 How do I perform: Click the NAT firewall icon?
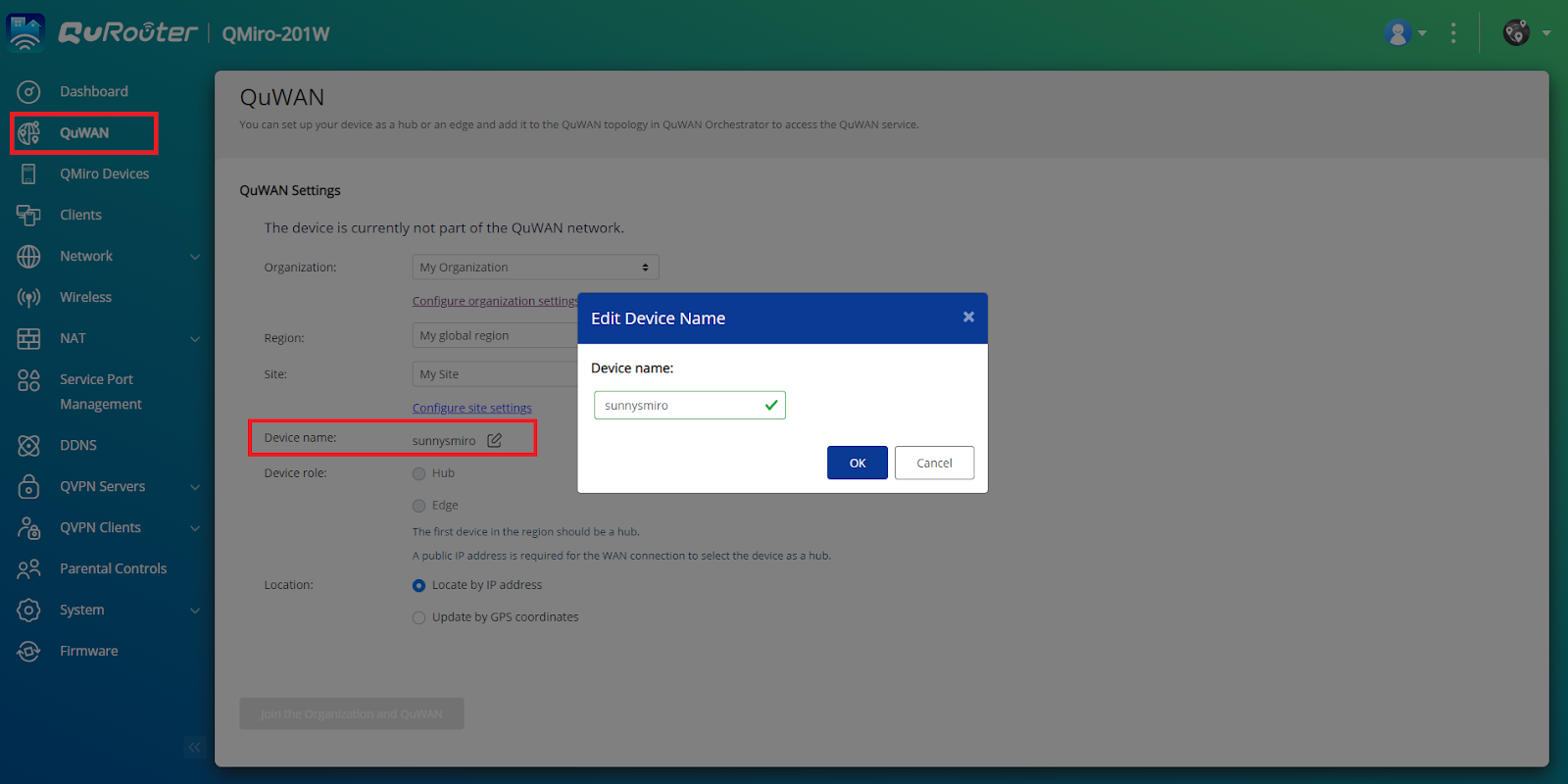point(28,339)
